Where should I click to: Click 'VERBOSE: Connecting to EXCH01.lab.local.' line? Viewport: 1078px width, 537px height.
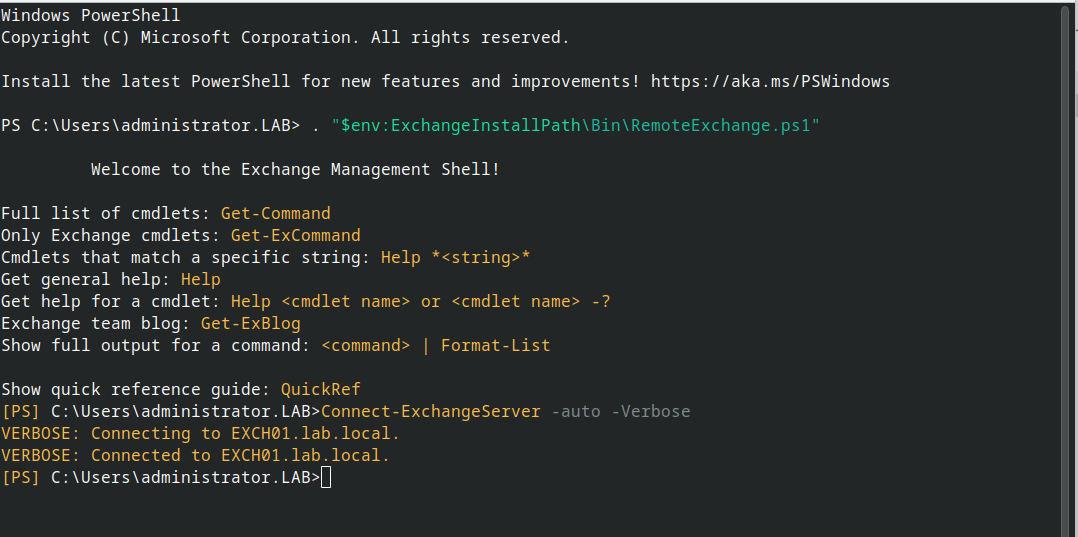201,433
